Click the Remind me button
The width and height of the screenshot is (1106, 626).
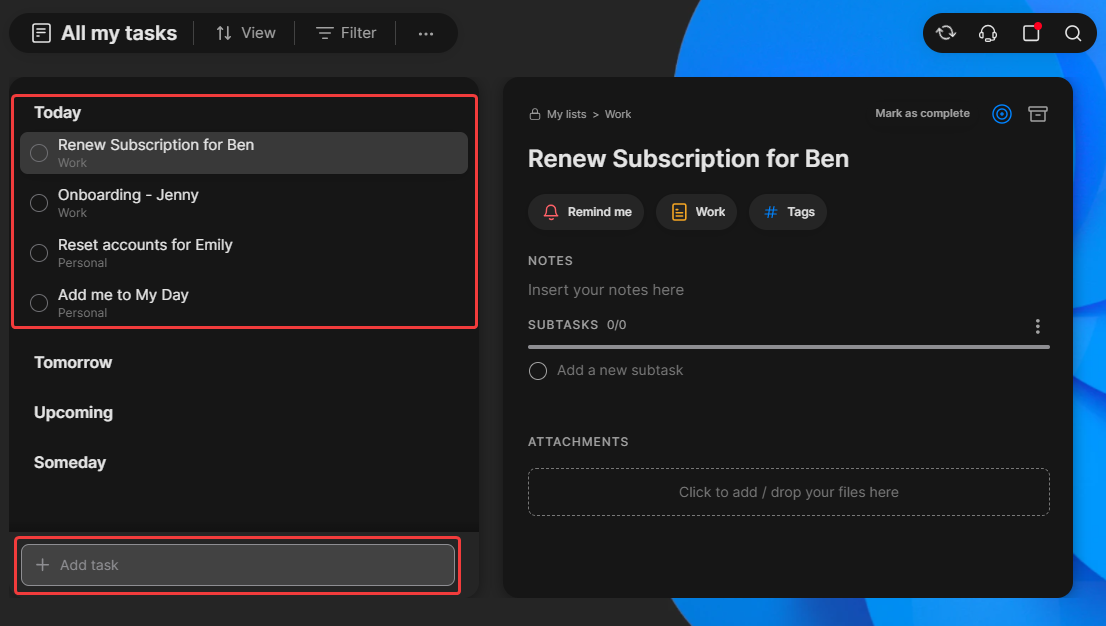click(586, 212)
